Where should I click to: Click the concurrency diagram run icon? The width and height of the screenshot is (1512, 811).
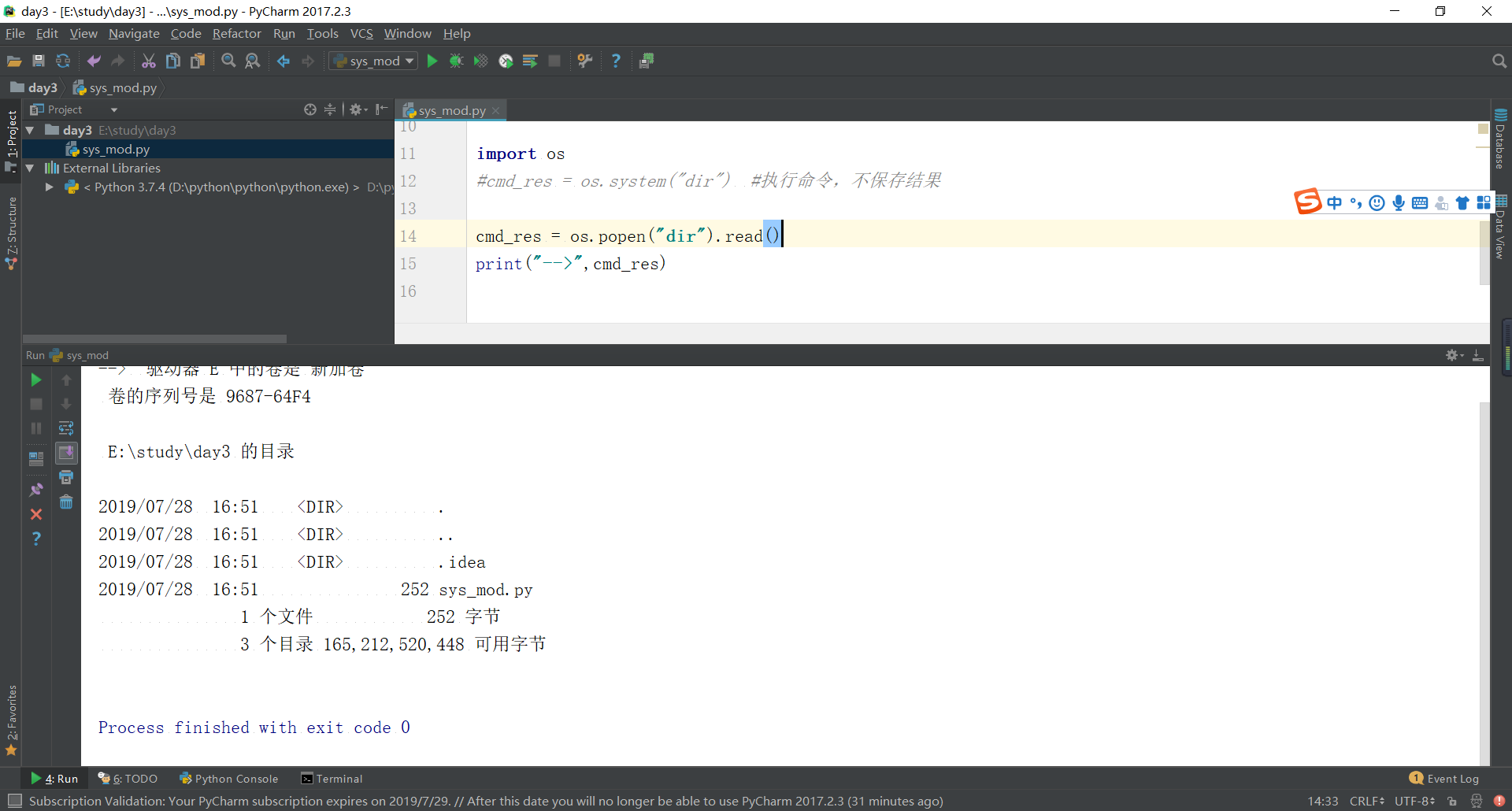tap(530, 61)
